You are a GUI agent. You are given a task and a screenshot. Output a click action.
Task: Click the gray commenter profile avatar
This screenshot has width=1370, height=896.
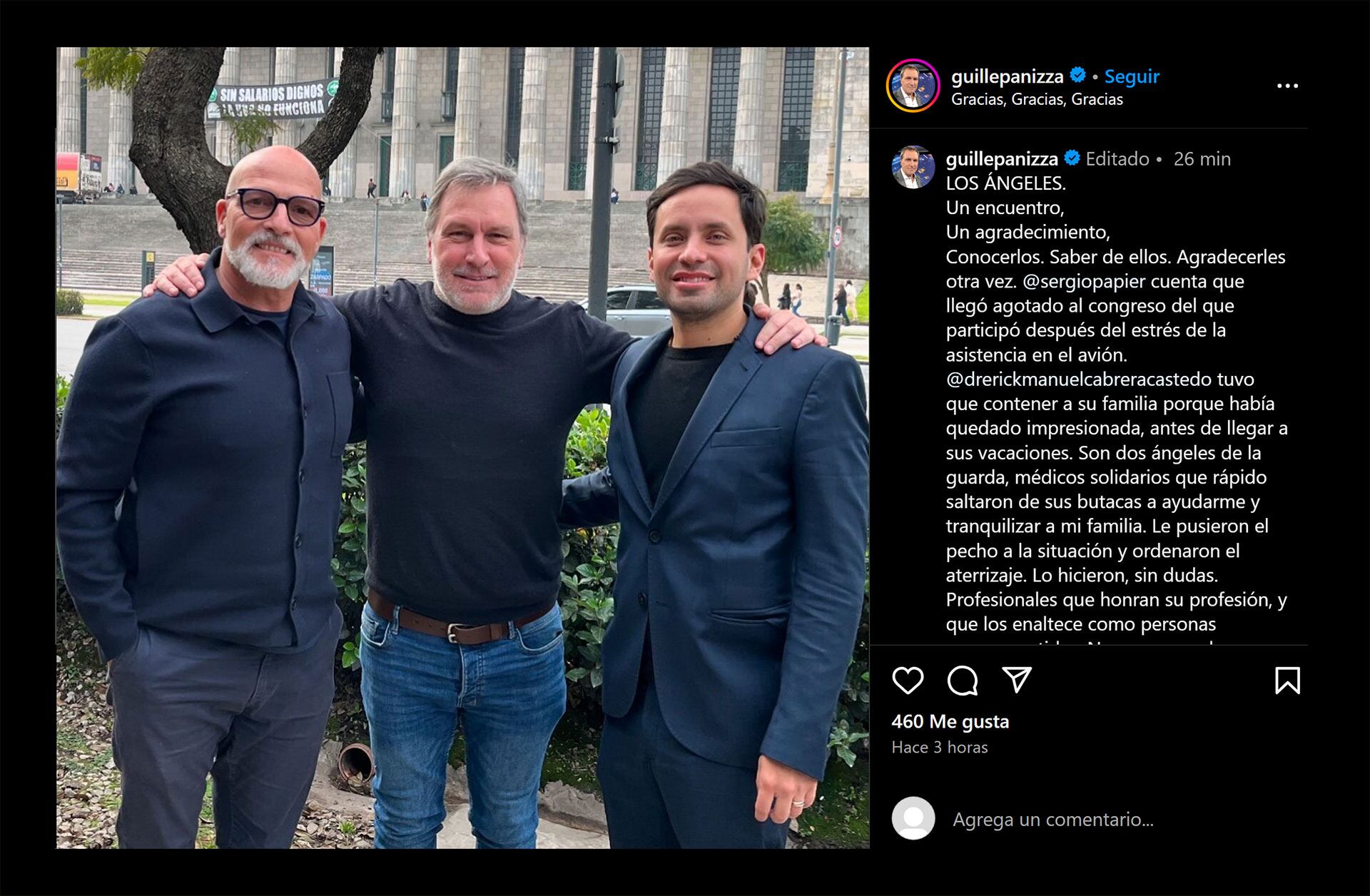(x=913, y=819)
